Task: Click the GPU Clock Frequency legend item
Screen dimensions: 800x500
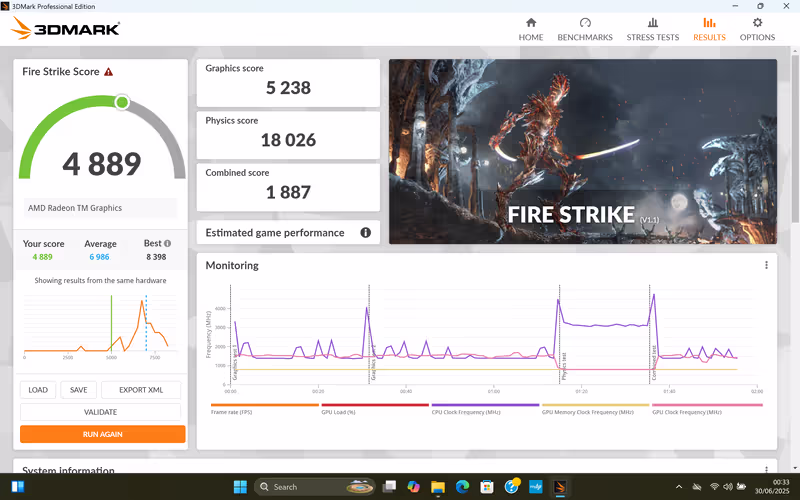Action: point(707,409)
